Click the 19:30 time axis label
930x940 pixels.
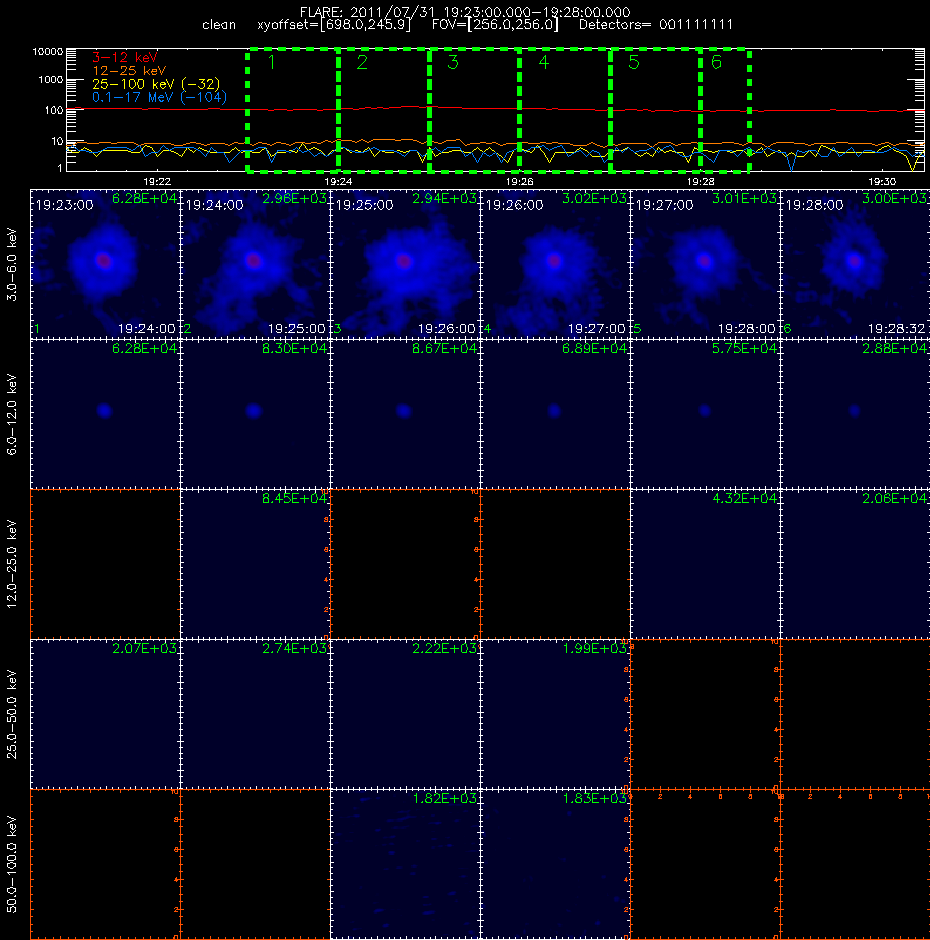pyautogui.click(x=881, y=181)
